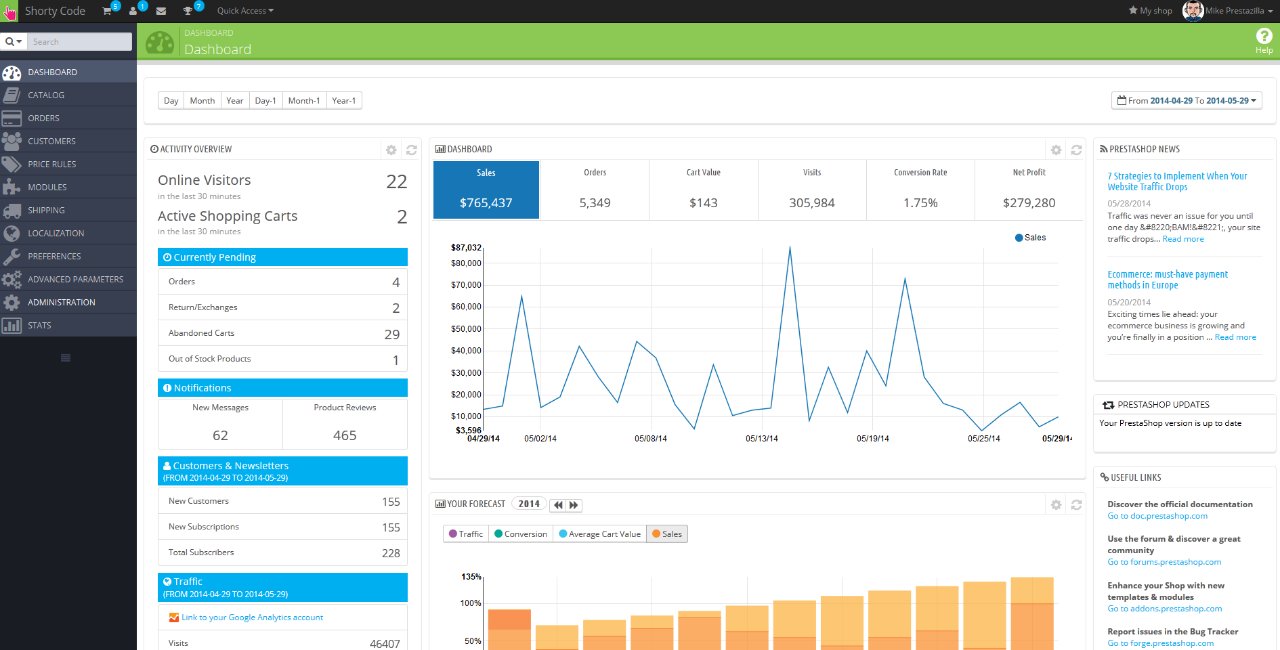The width and height of the screenshot is (1280, 650).
Task: Click the envelope messages icon in top bar
Action: [161, 11]
